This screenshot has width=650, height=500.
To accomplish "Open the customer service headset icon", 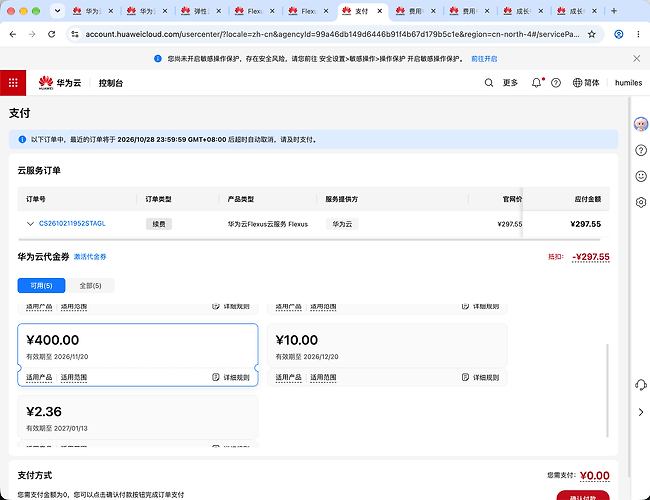I will point(641,385).
